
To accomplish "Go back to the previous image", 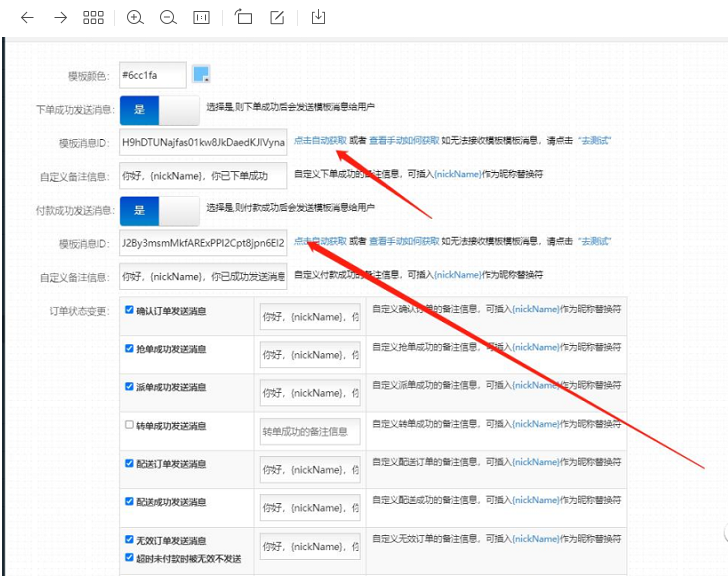I will tap(27, 18).
